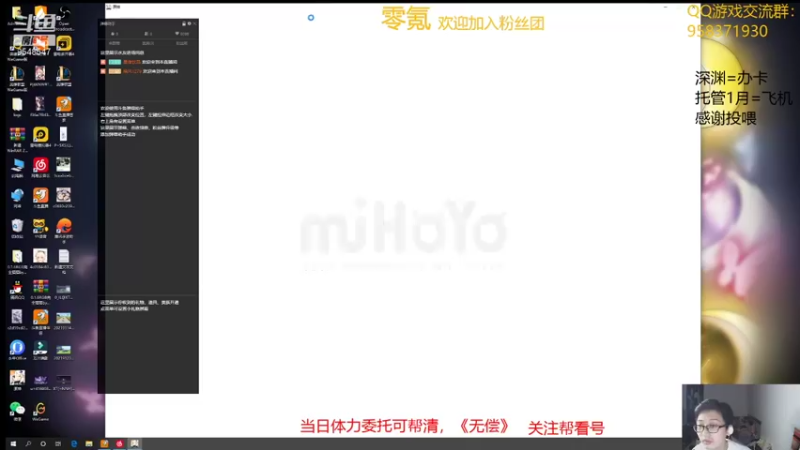The height and width of the screenshot is (450, 800).
Task: Open the Recycle Bin on desktop
Action: (17, 228)
